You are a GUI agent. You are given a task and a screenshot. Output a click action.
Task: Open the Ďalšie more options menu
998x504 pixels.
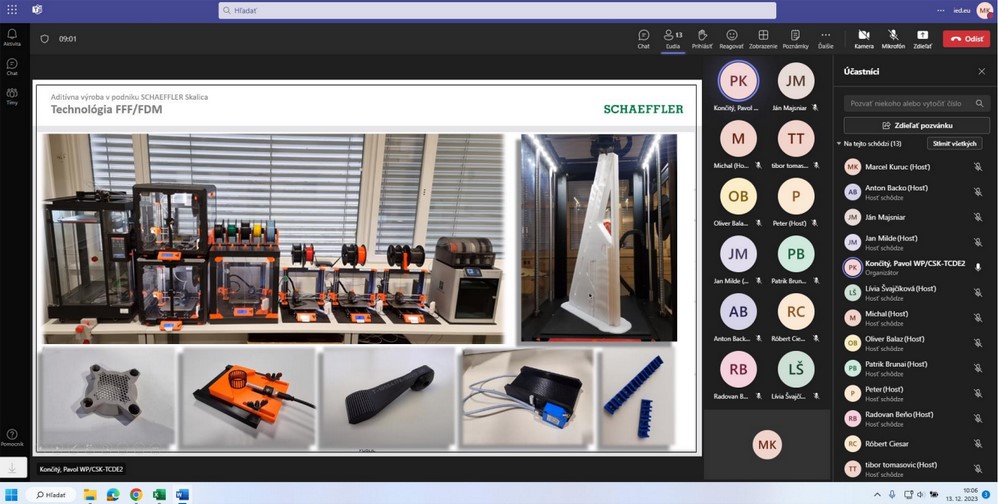pyautogui.click(x=825, y=38)
